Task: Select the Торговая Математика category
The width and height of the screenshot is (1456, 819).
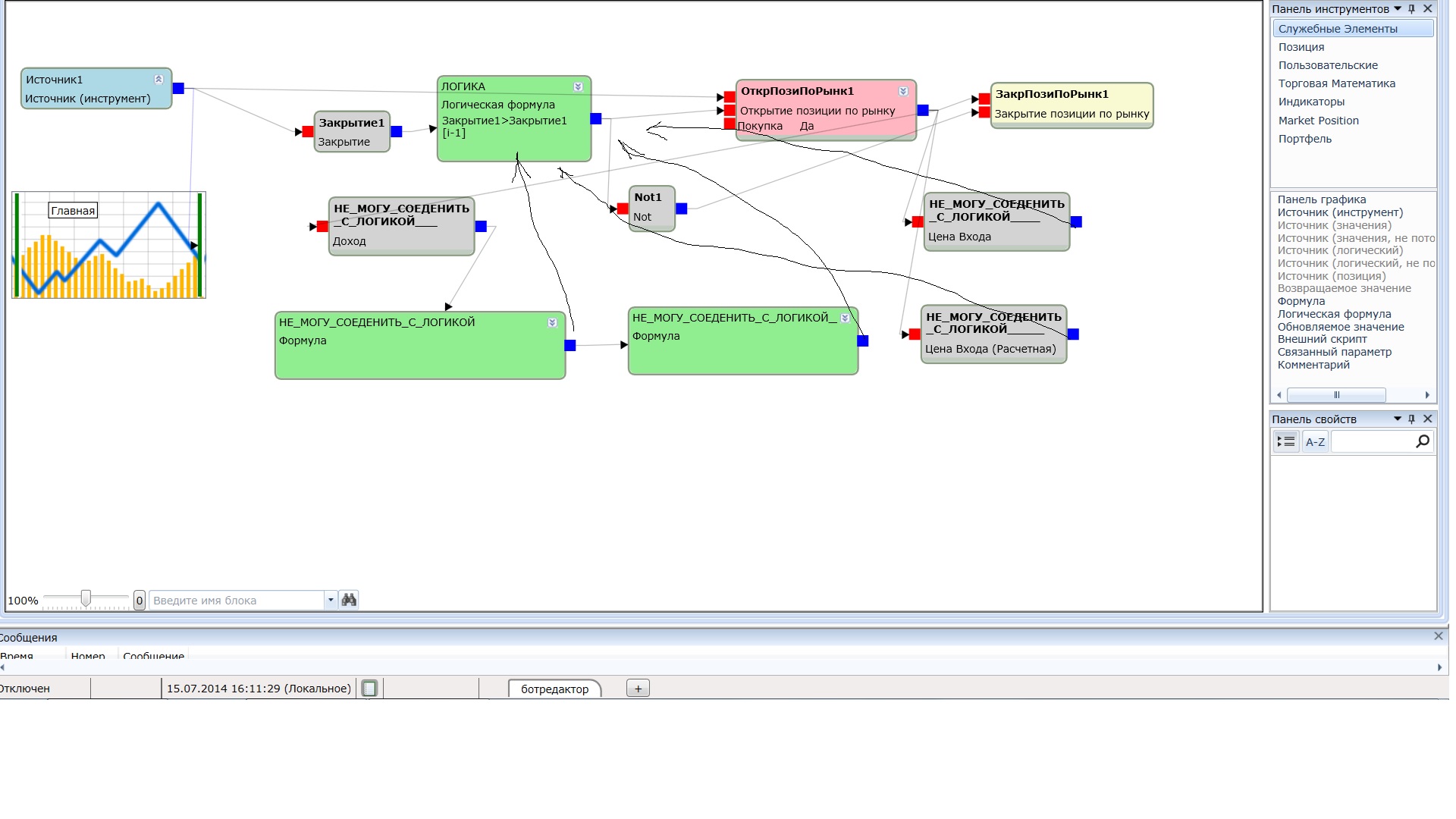Action: [1336, 83]
